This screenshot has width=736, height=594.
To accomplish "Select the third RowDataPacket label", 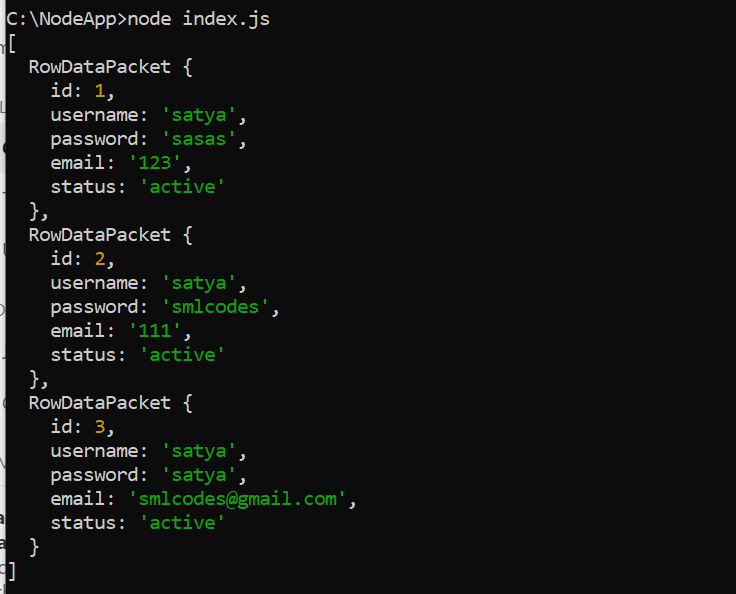I will tap(100, 403).
